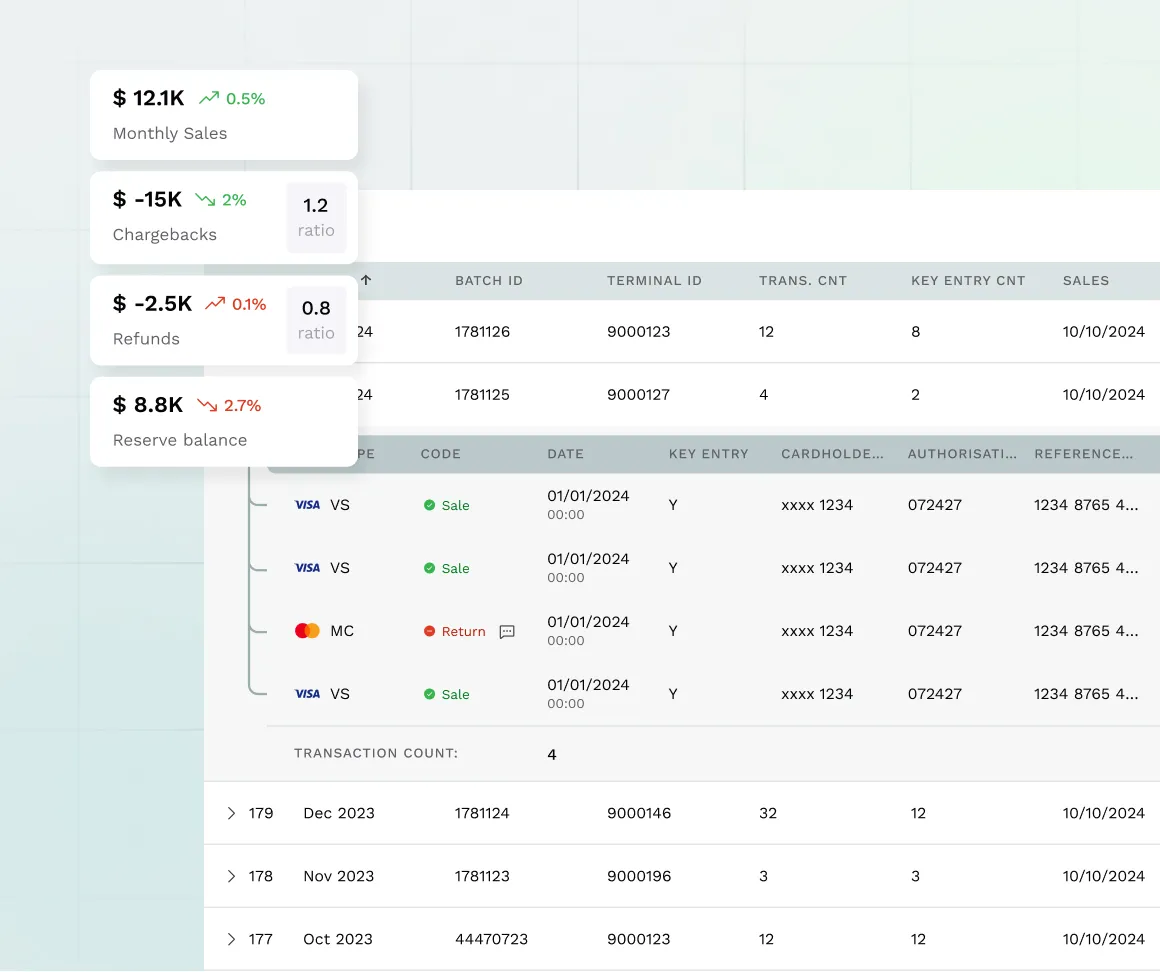
Task: Expand row 177 for Oct 2023
Action: click(232, 939)
